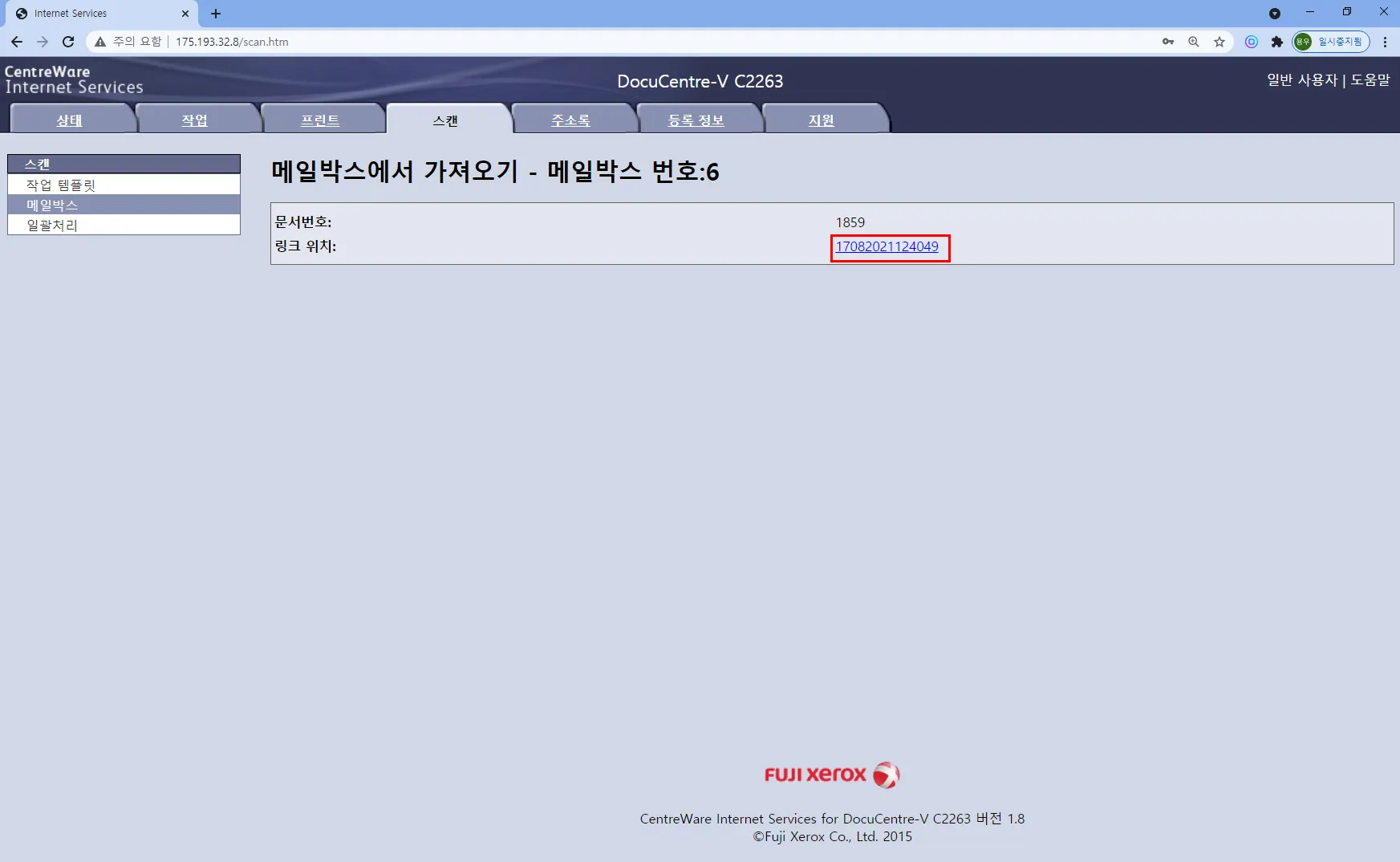Click the not-secure warning icon
This screenshot has height=862, width=1400.
[100, 42]
